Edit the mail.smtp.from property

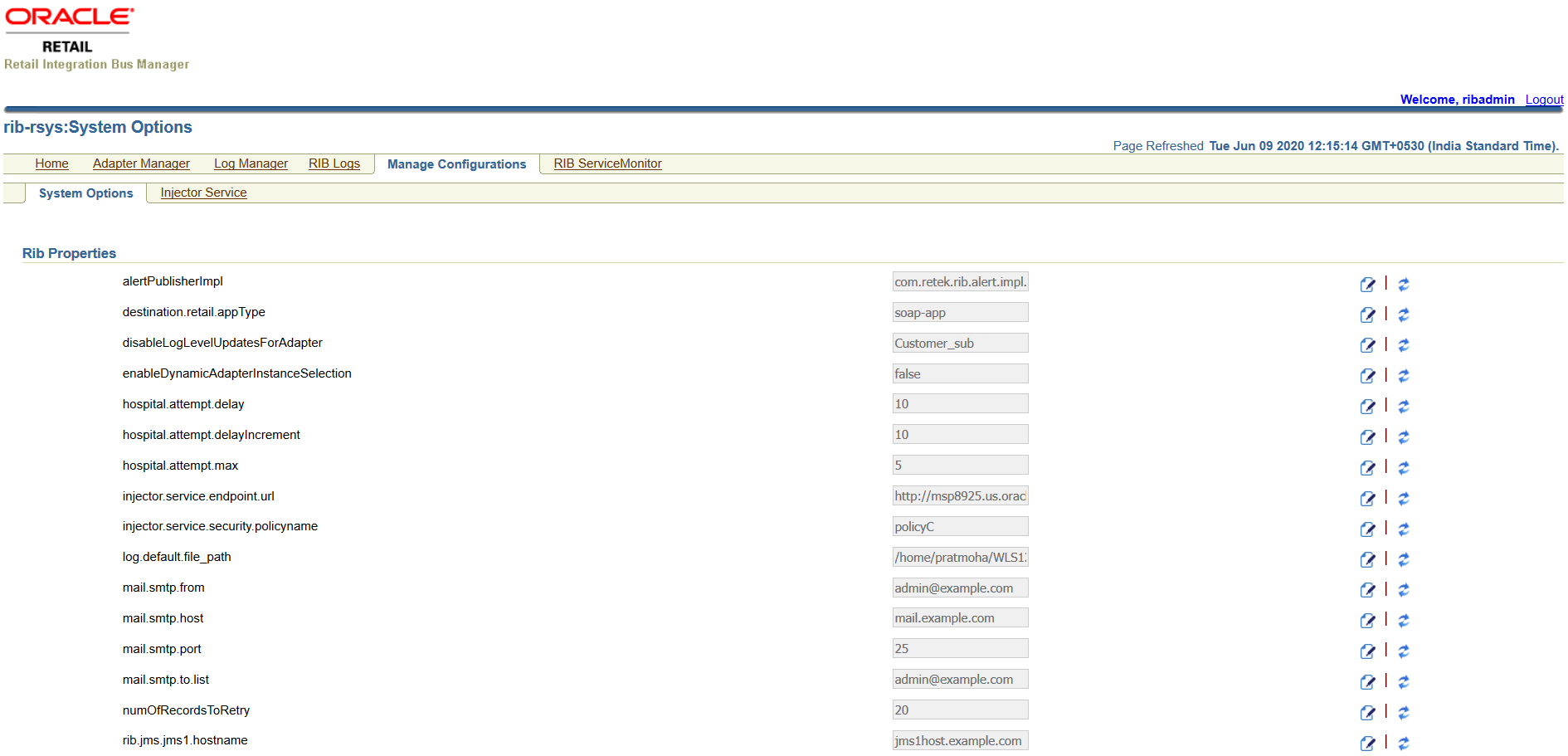(x=1367, y=590)
